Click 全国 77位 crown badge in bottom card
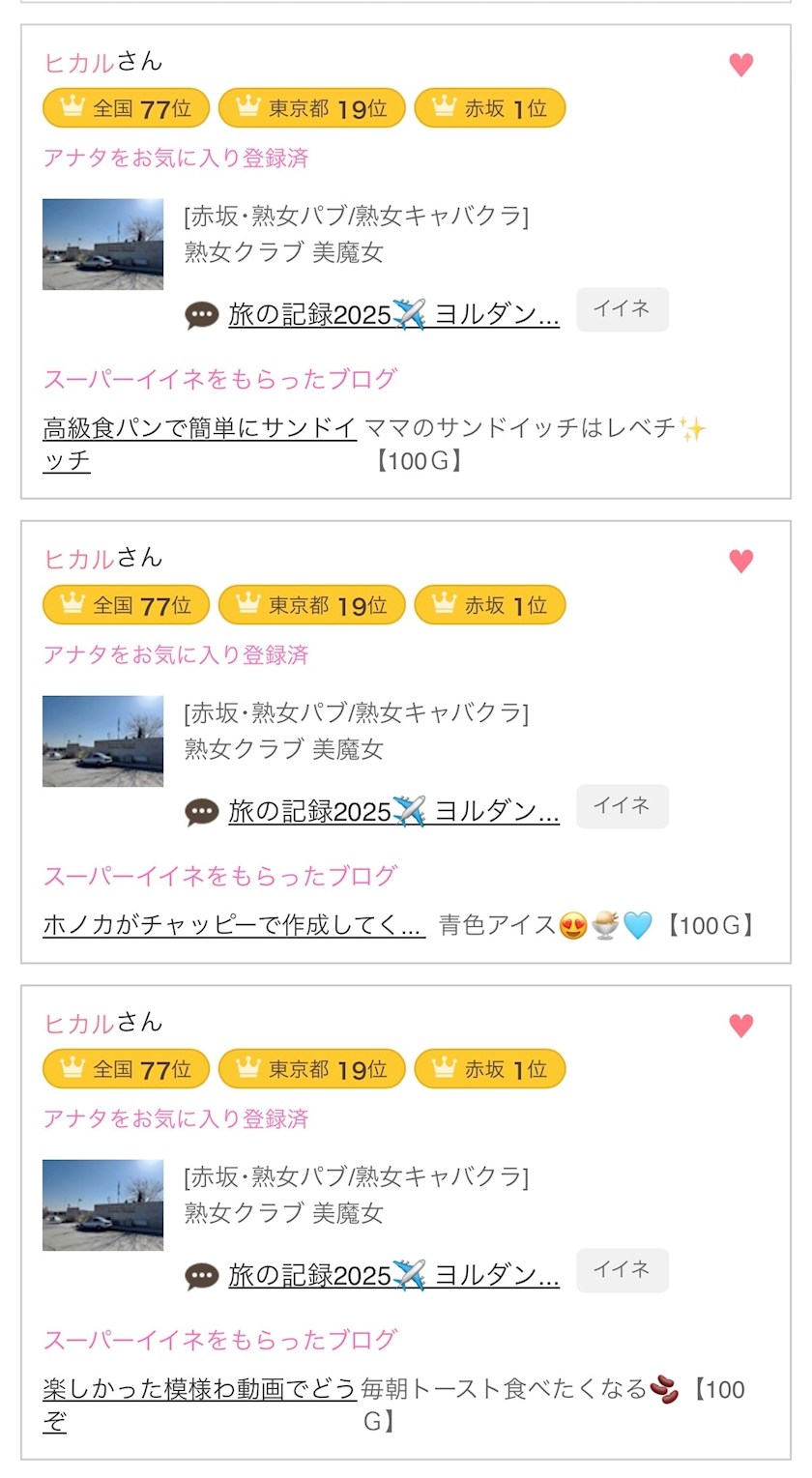 pyautogui.click(x=126, y=1069)
